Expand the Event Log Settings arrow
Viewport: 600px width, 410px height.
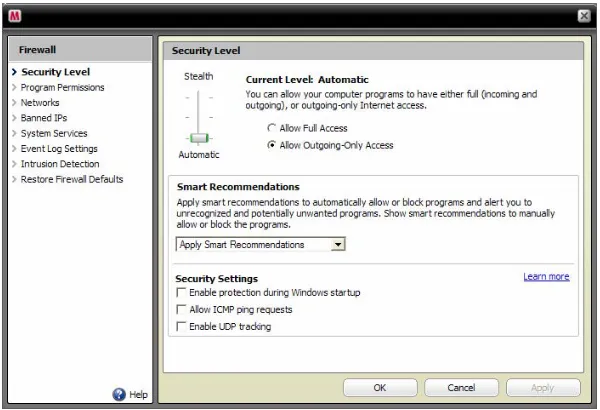coord(15,149)
